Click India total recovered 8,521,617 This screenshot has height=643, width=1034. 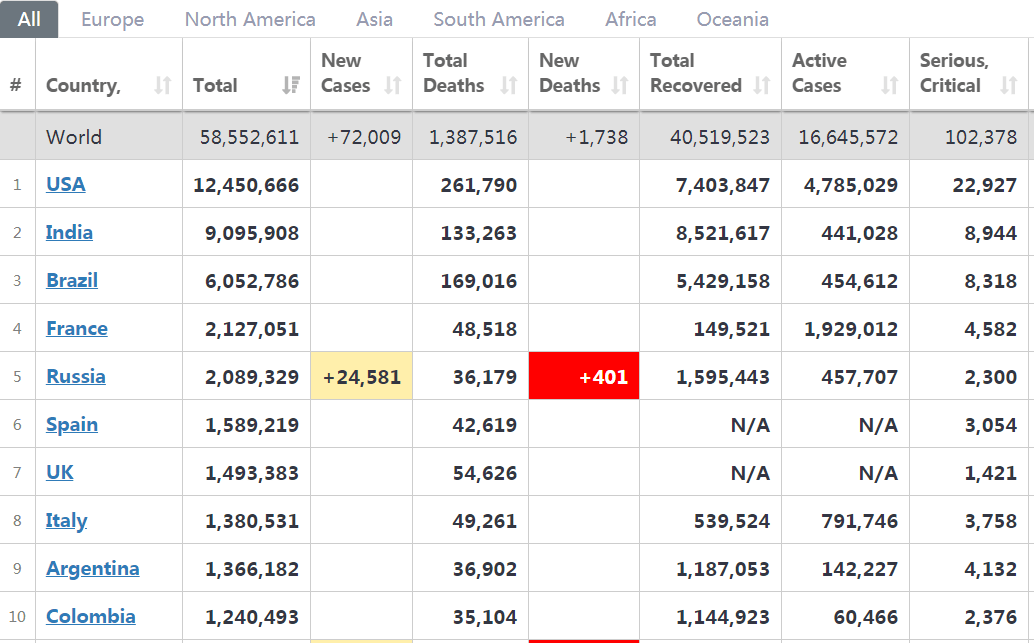coord(723,233)
